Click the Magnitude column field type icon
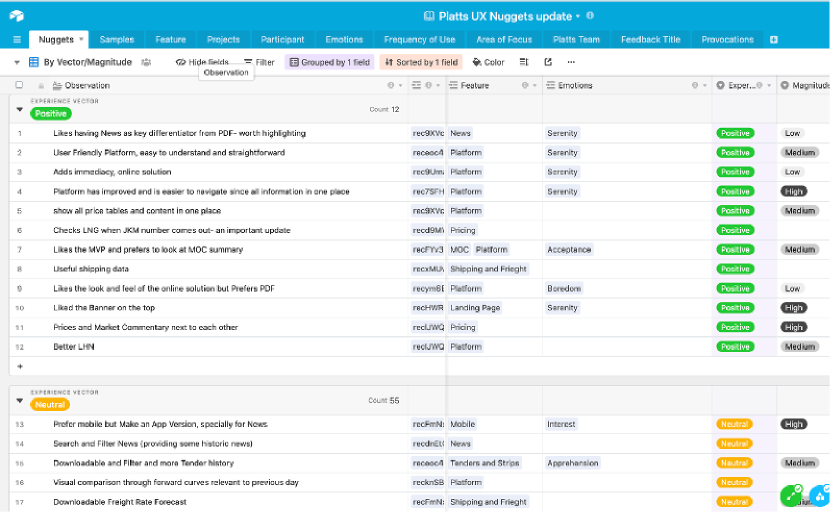The width and height of the screenshot is (830, 512). (x=784, y=85)
